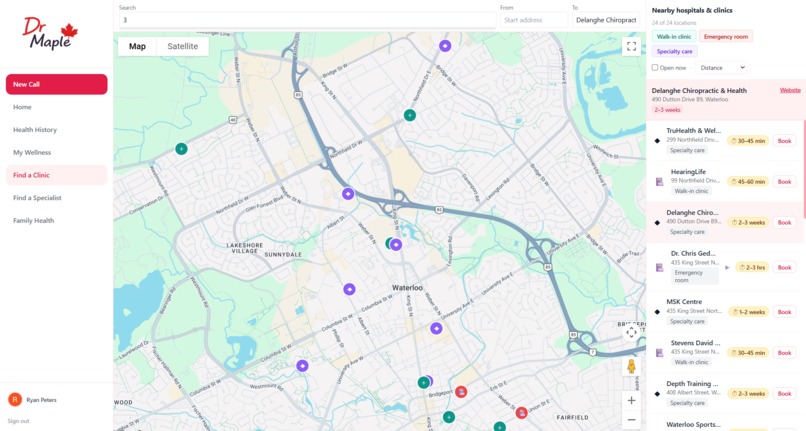This screenshot has width=806, height=431.
Task: Click 490 Dutton Drive address in header card
Action: tap(690, 99)
